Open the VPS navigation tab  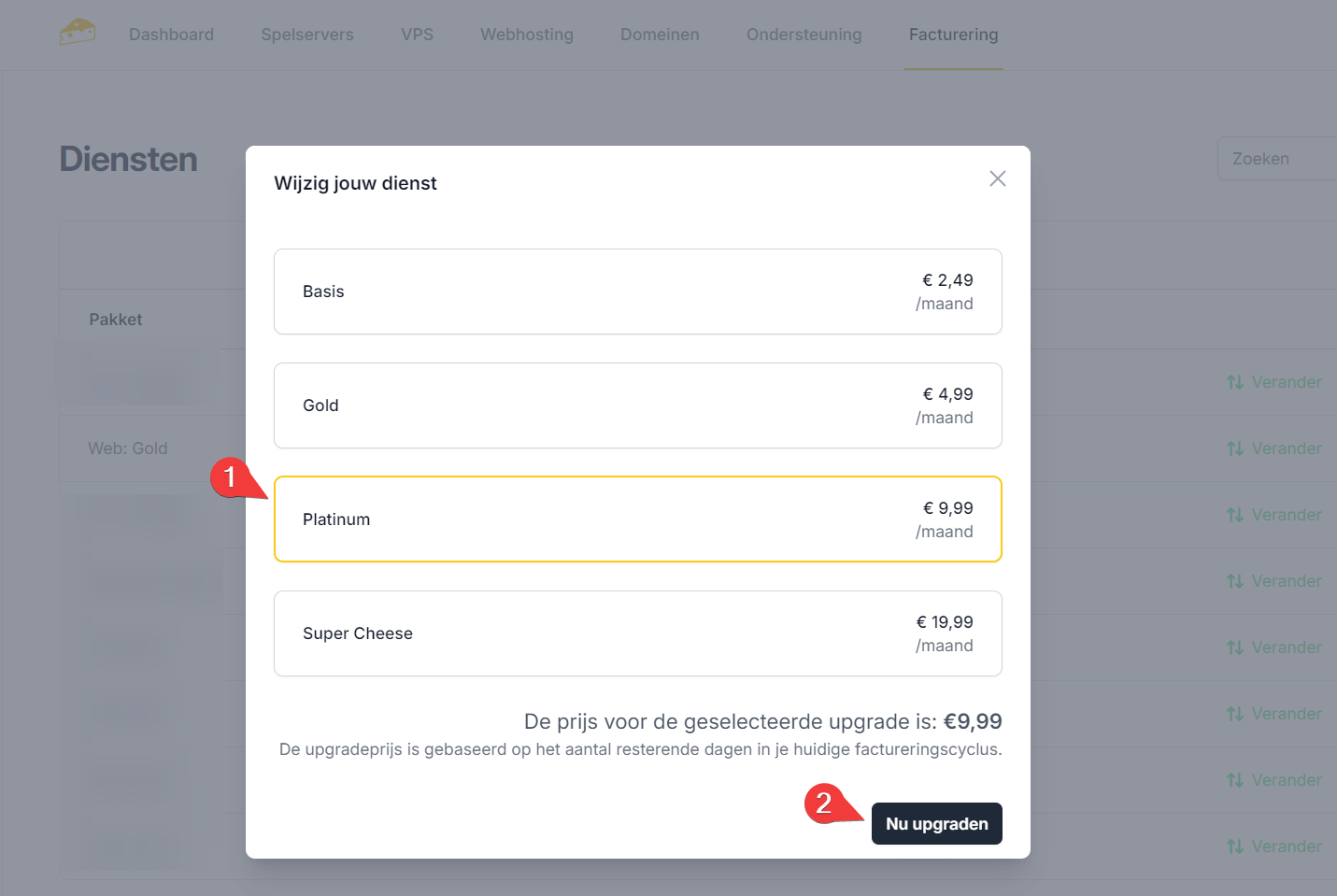417,35
